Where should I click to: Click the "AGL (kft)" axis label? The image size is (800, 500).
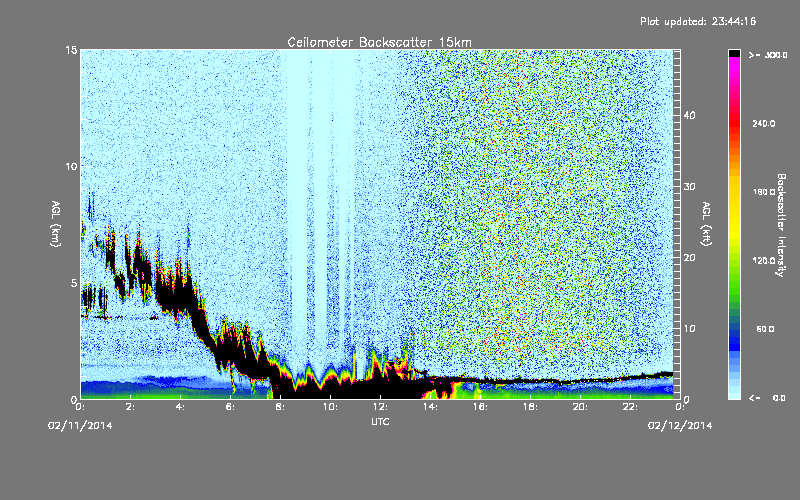coord(707,224)
